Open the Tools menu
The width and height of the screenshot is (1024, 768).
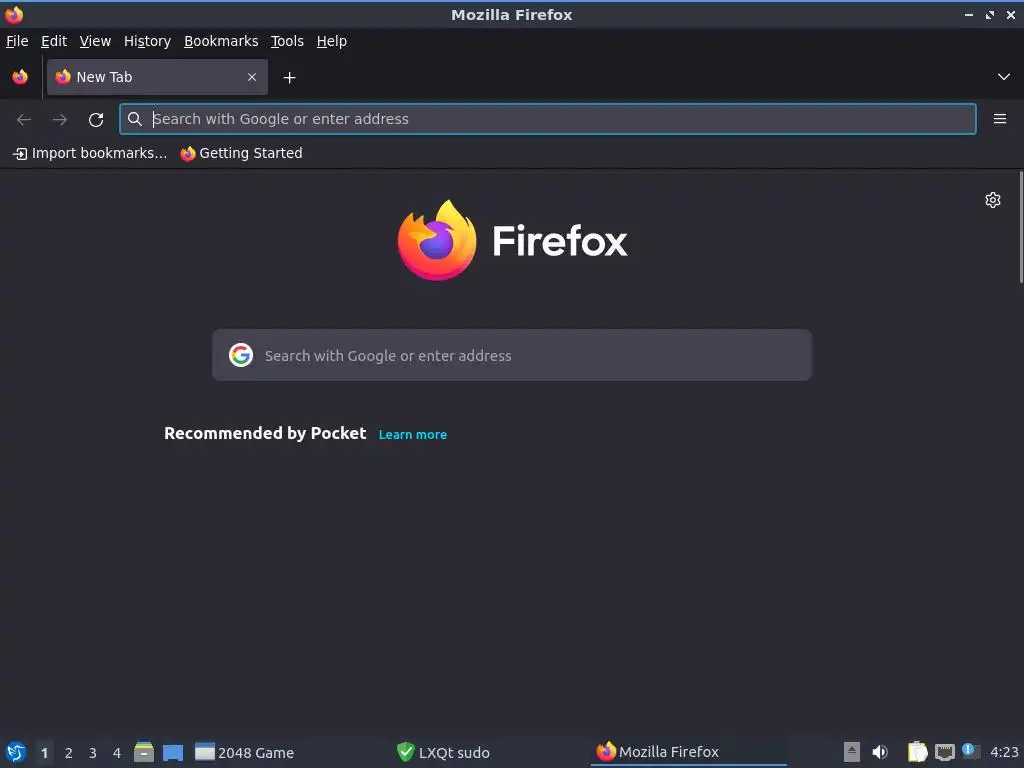coord(287,41)
